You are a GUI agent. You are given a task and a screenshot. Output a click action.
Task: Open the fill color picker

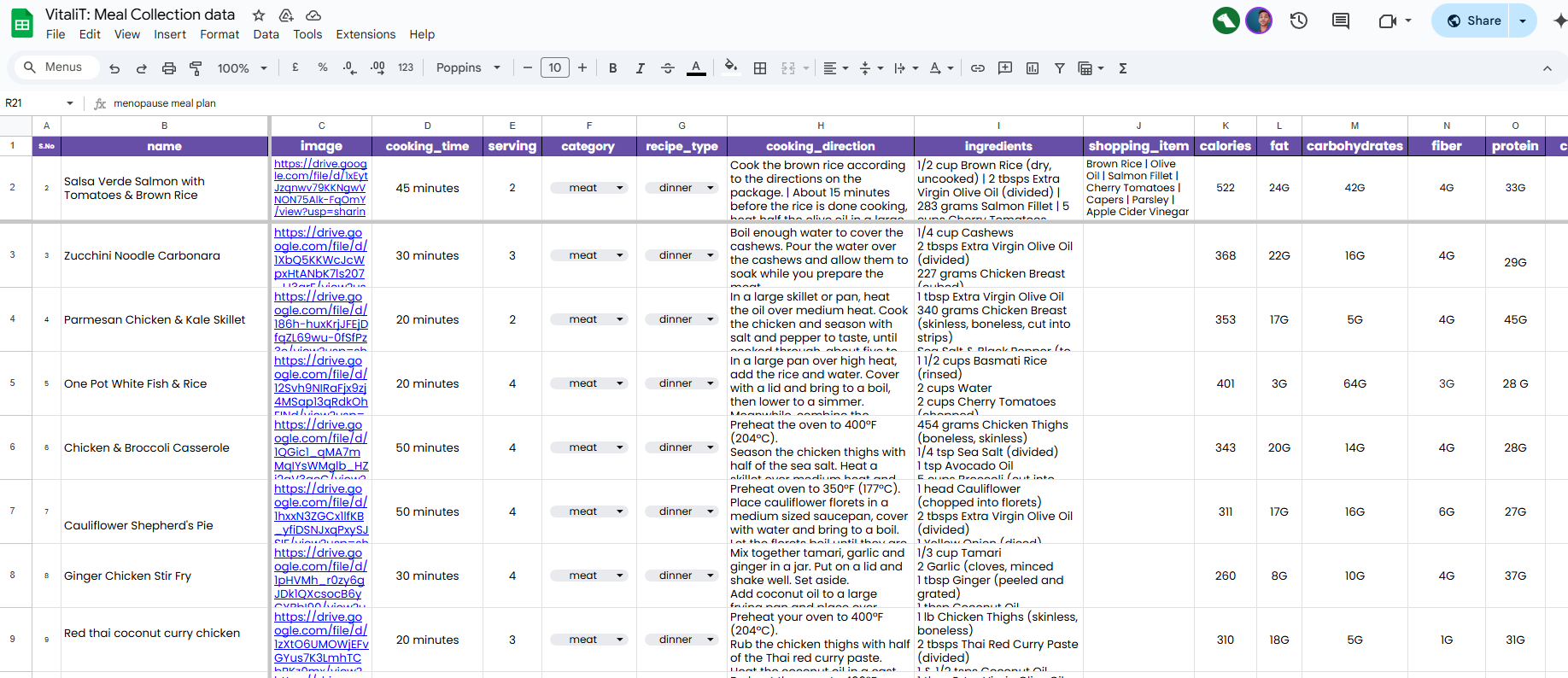click(x=730, y=67)
